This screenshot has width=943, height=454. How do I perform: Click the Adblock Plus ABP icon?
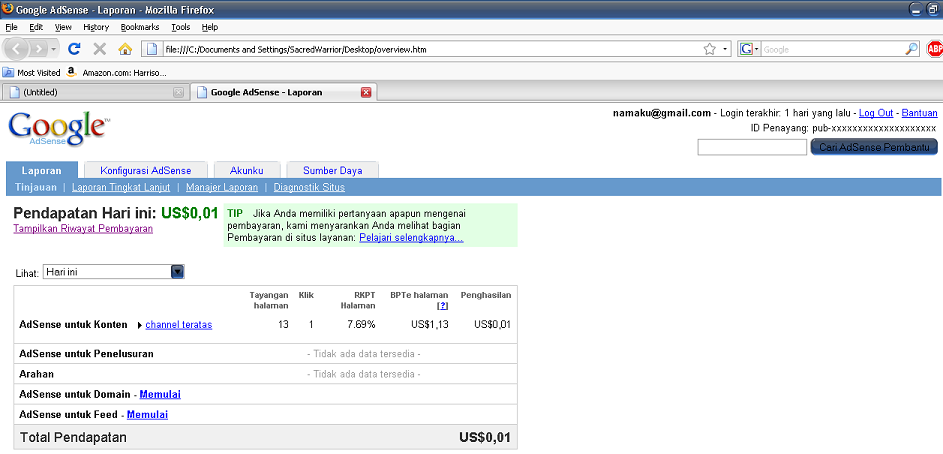(x=935, y=49)
